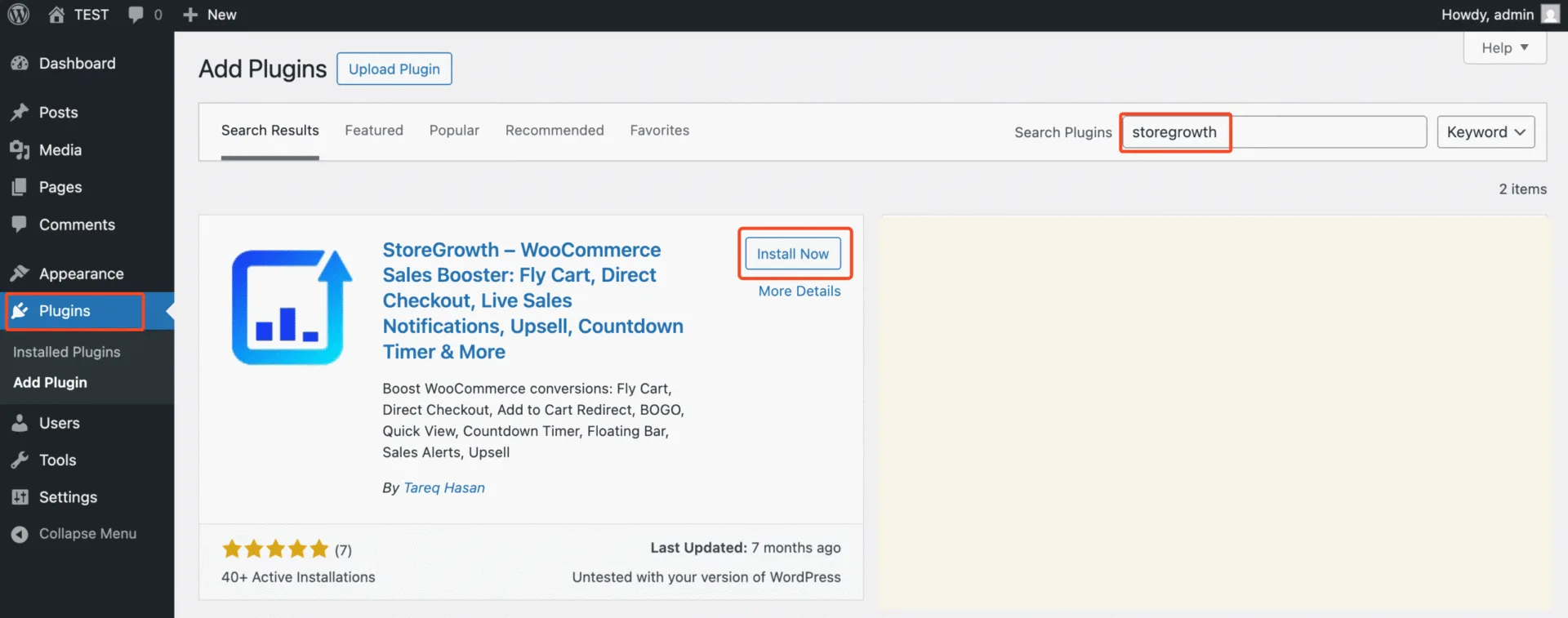The height and width of the screenshot is (618, 1568).
Task: Open the Keyword search type dropdown
Action: tap(1486, 132)
